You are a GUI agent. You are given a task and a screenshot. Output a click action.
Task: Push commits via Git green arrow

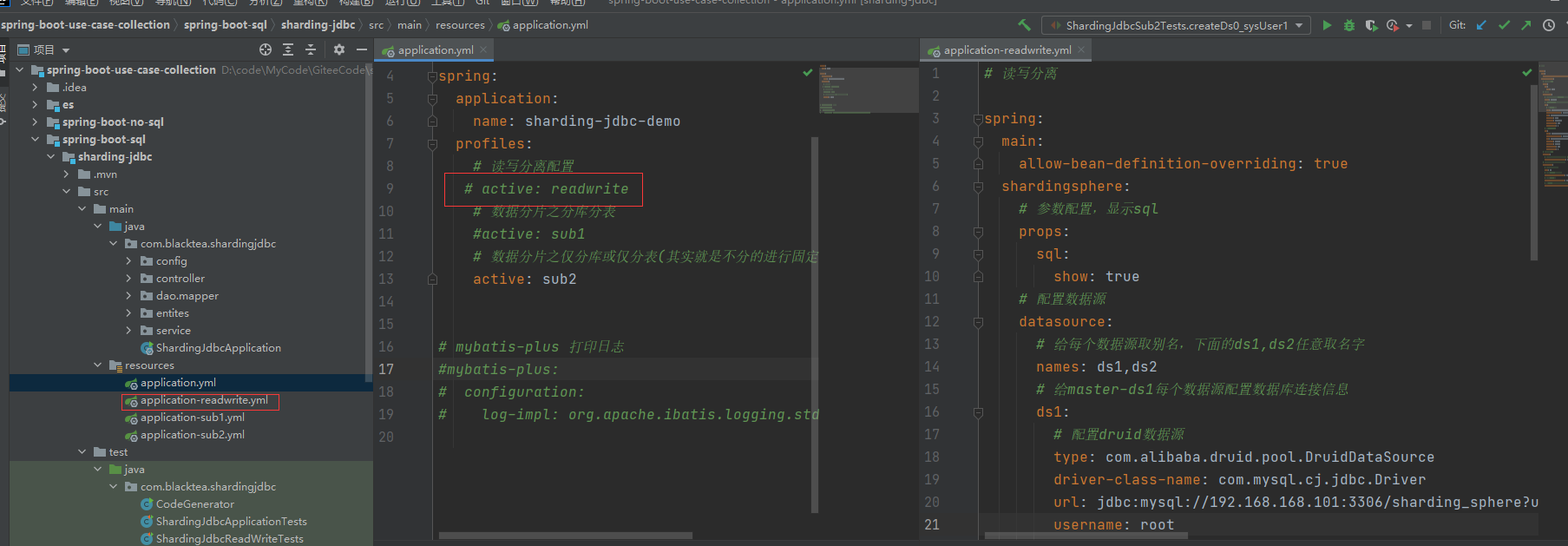[x=1526, y=25]
